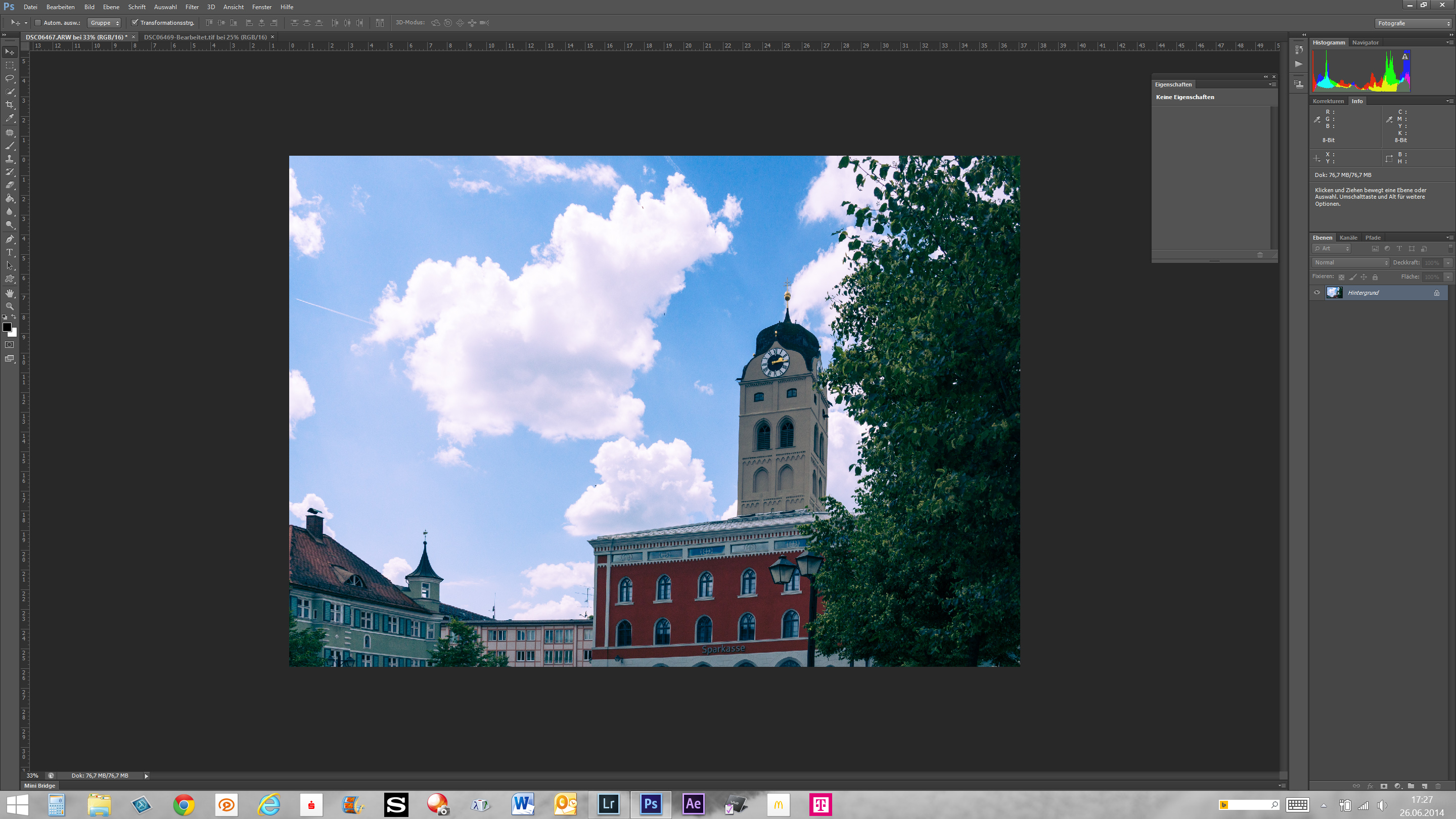Filter layers by type layers icon
This screenshot has height=819, width=1456.
click(x=1399, y=249)
